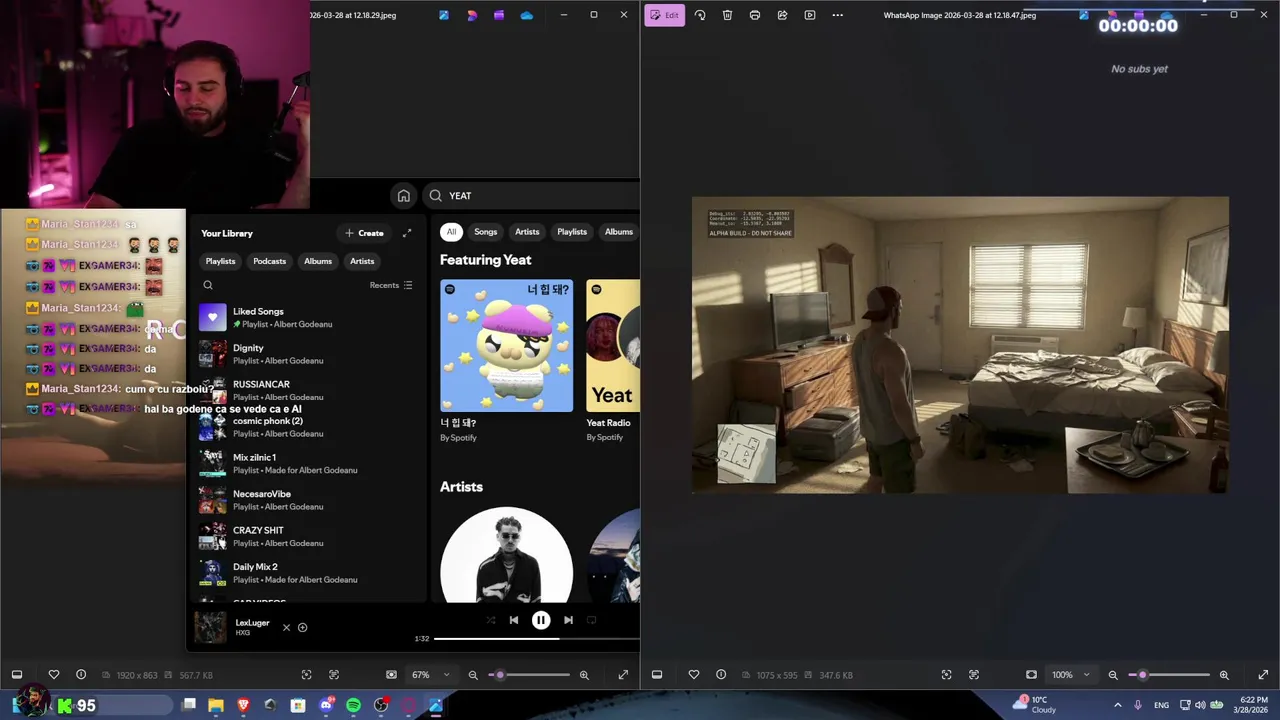Click Spotify Home icon

tap(403, 196)
